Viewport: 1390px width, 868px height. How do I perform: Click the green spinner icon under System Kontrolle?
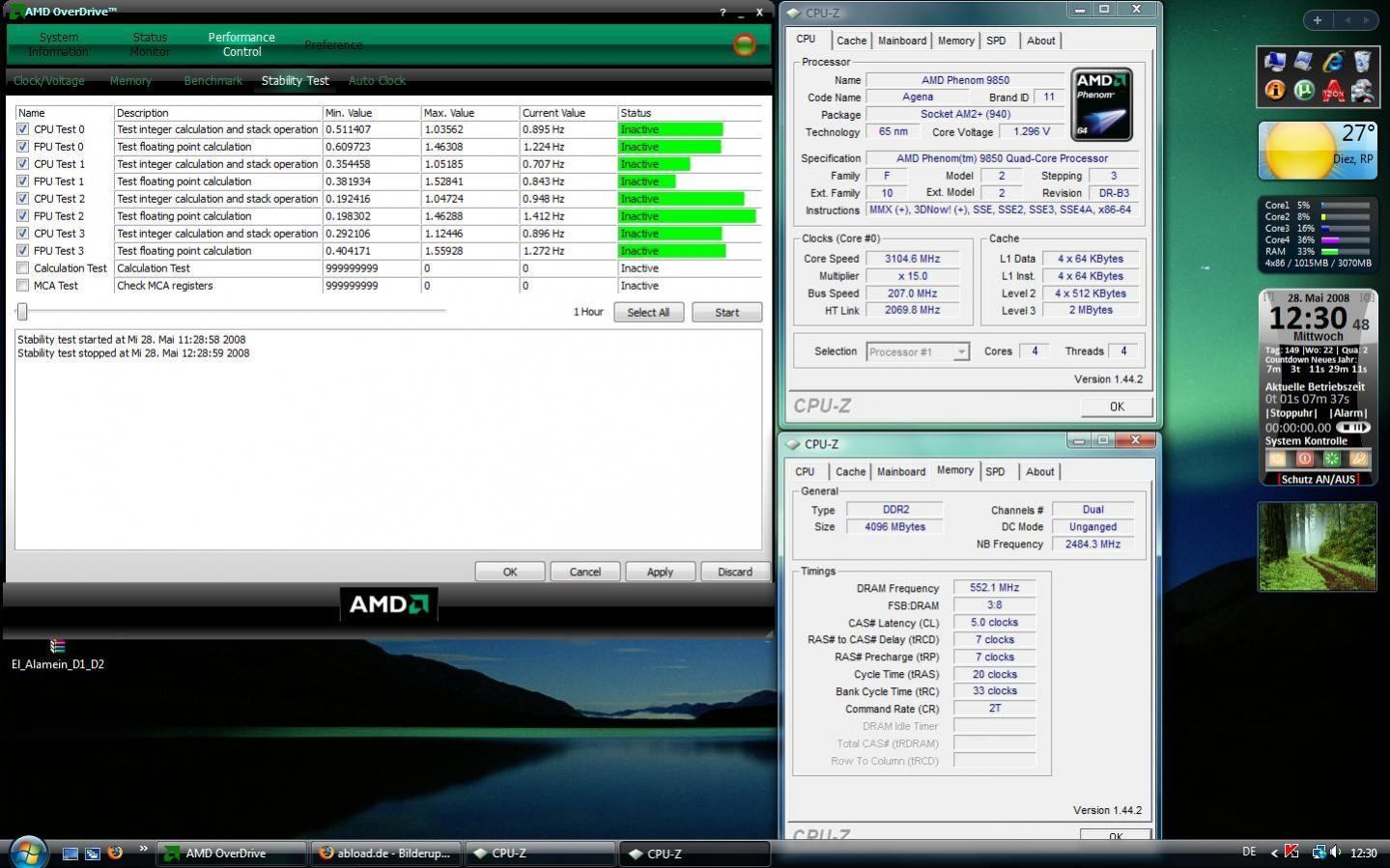pos(1331,460)
